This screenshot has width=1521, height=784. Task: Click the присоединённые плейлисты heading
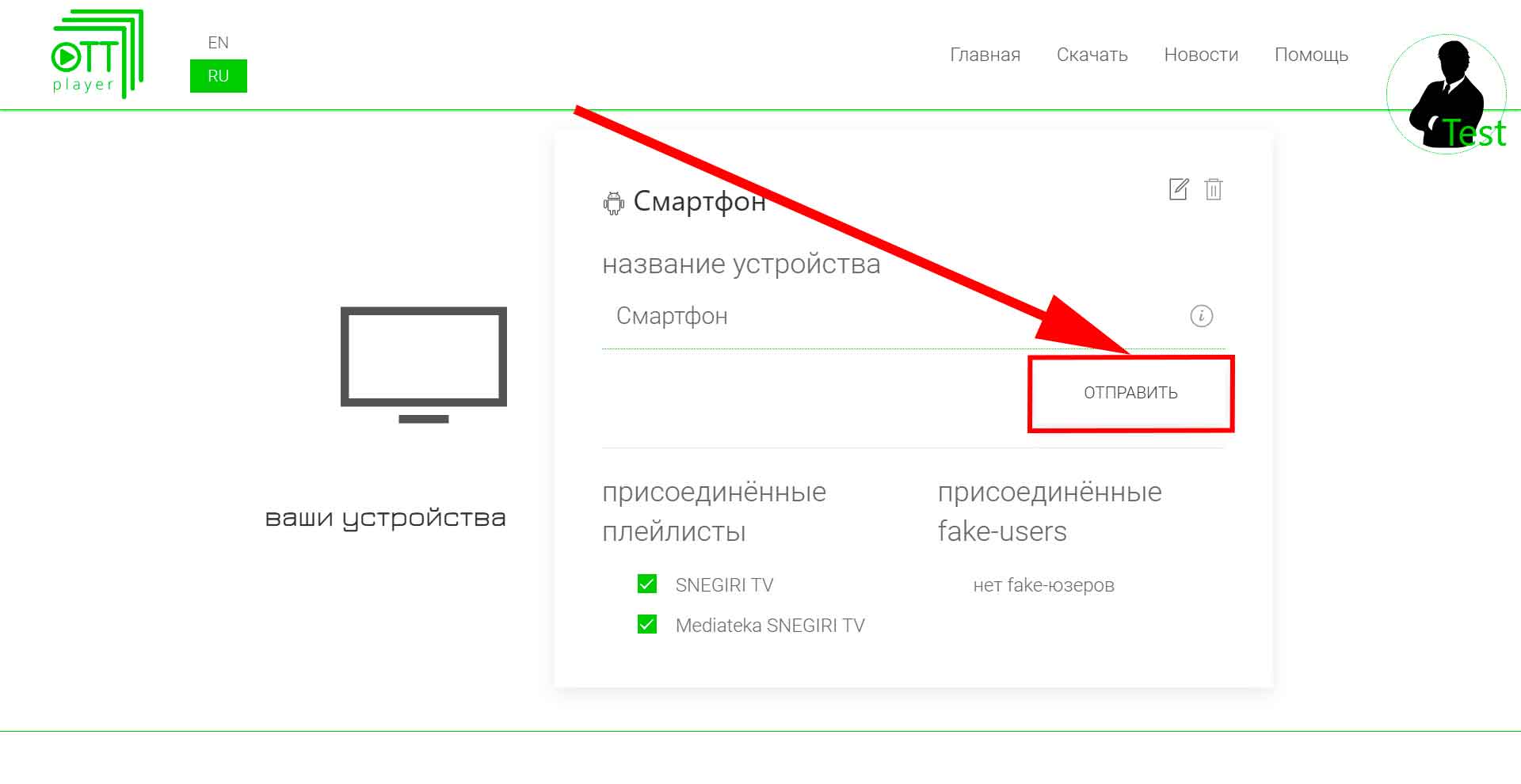714,512
